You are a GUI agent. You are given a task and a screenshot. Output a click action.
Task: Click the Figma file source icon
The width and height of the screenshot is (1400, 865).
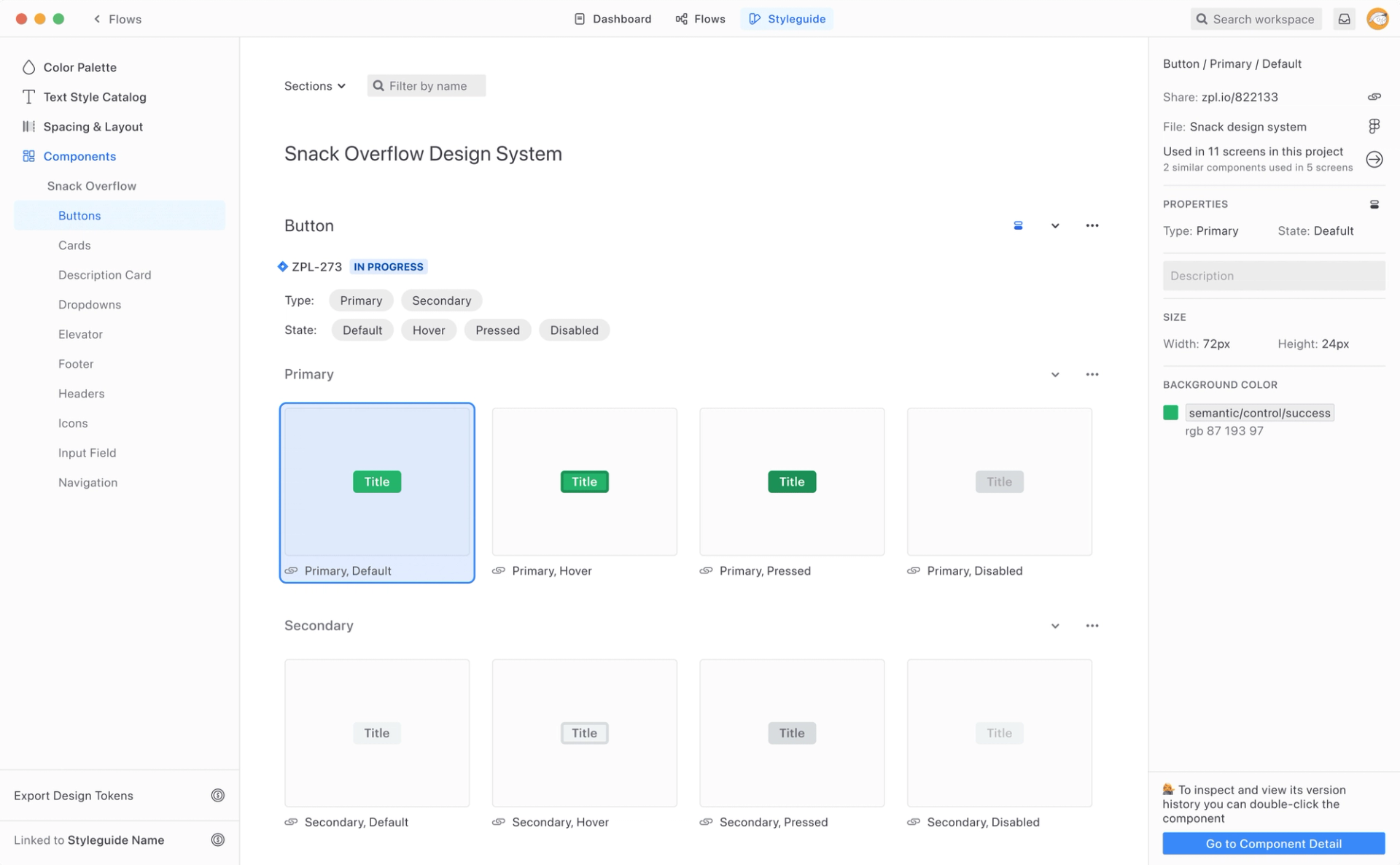point(1374,126)
